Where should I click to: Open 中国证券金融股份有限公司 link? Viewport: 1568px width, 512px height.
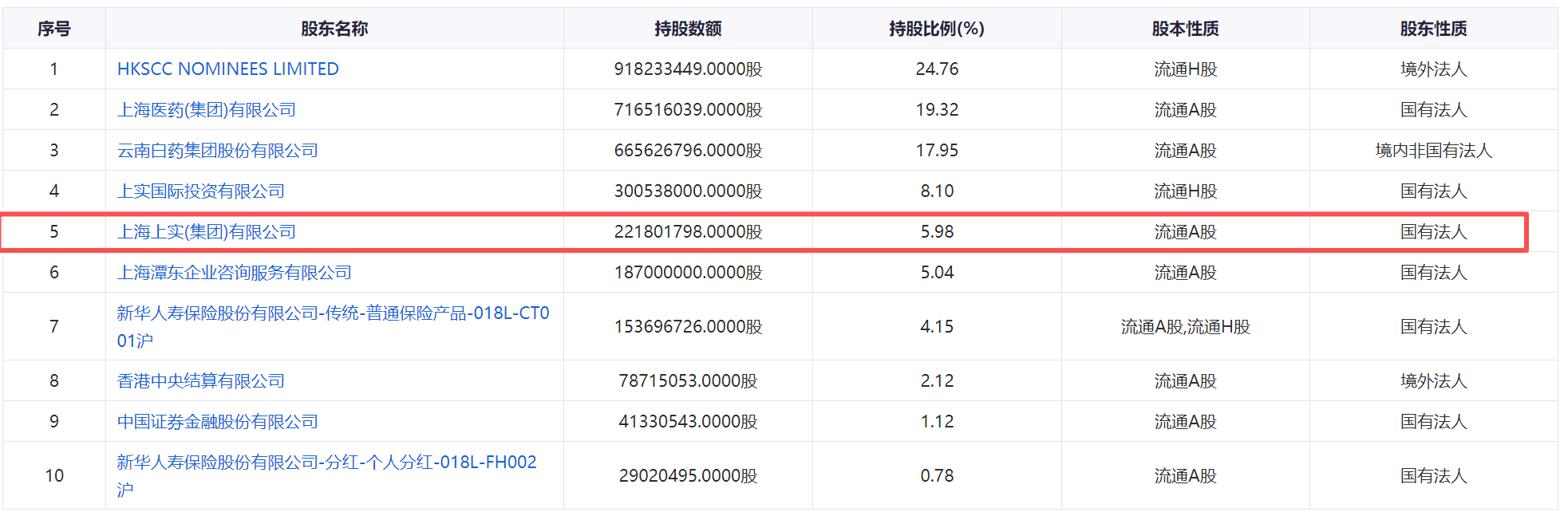217,422
